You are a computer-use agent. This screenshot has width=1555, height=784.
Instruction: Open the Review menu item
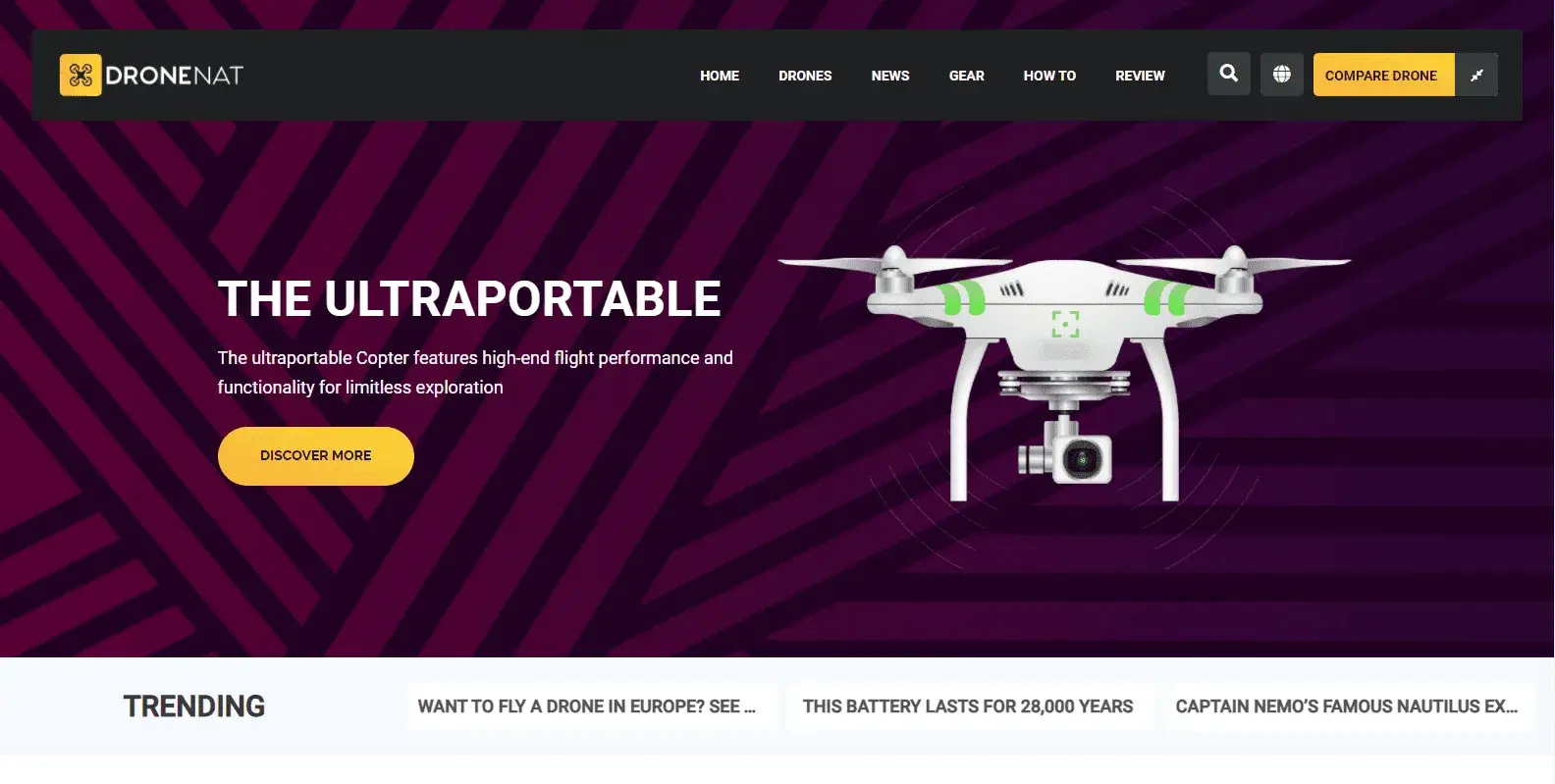tap(1140, 76)
